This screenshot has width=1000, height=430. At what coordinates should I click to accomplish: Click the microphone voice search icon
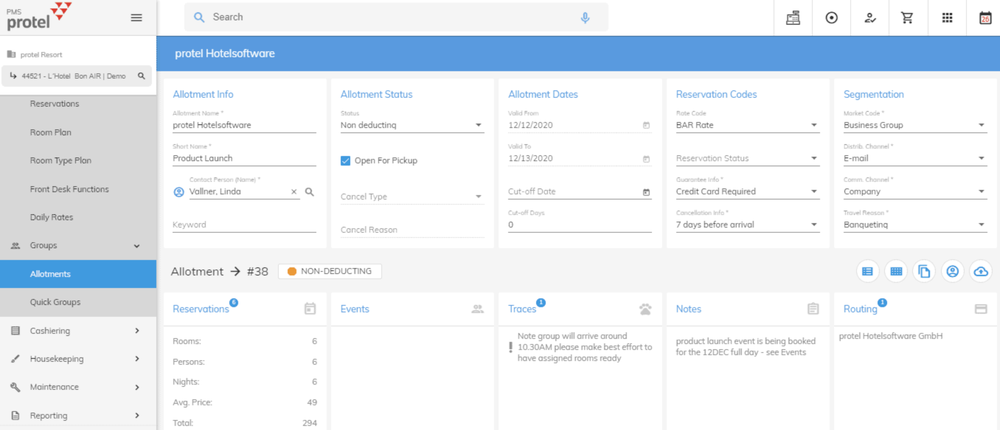[586, 18]
